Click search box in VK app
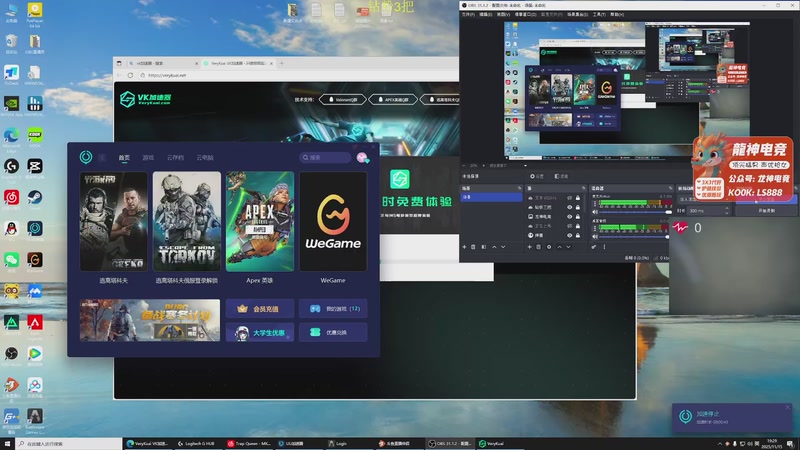 325,158
